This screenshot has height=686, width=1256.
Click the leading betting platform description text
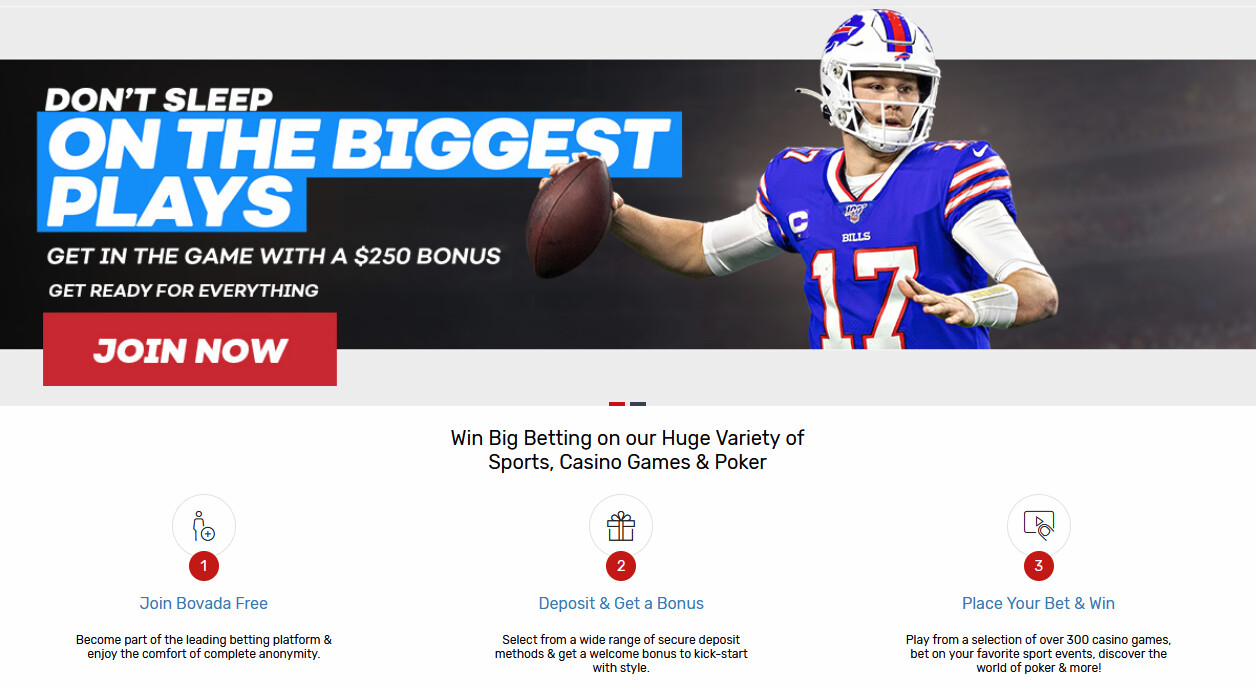click(x=204, y=647)
